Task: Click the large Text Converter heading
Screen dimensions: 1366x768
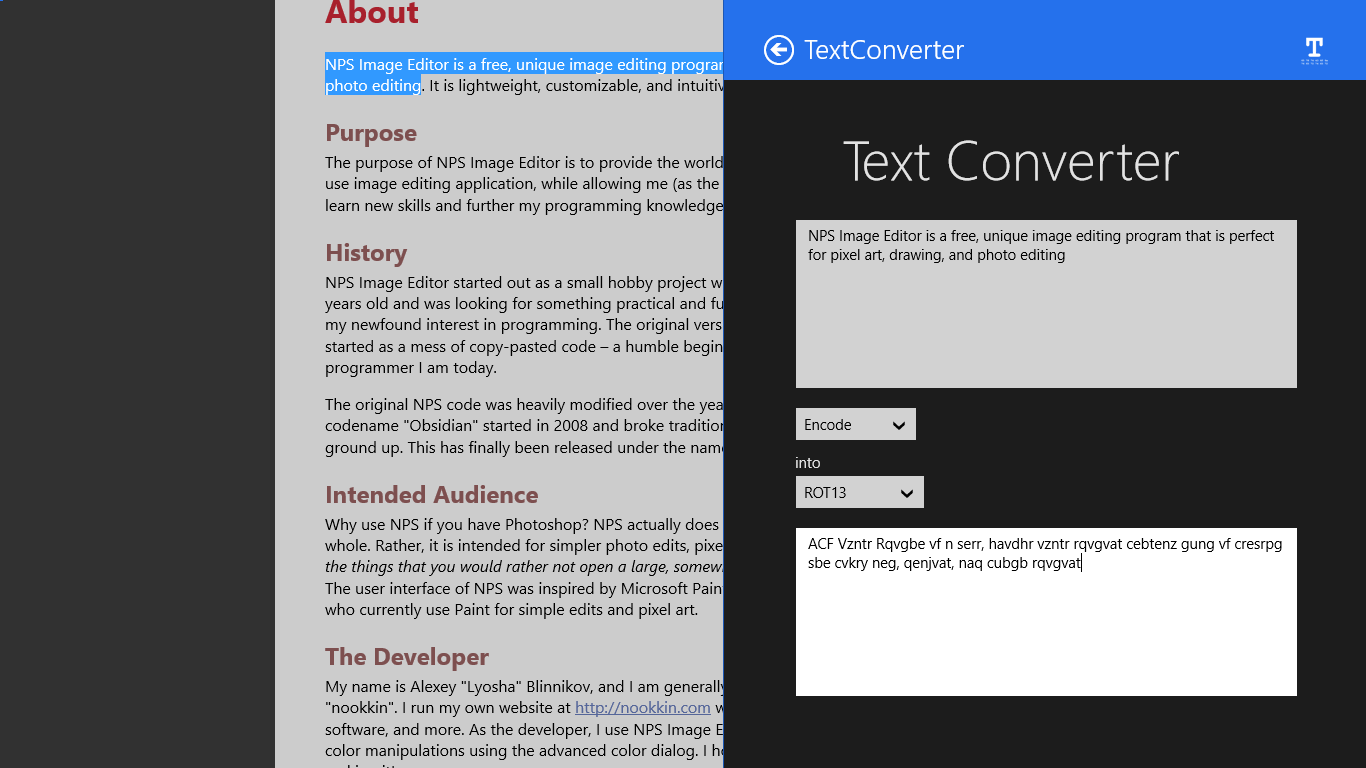Action: click(x=1010, y=161)
